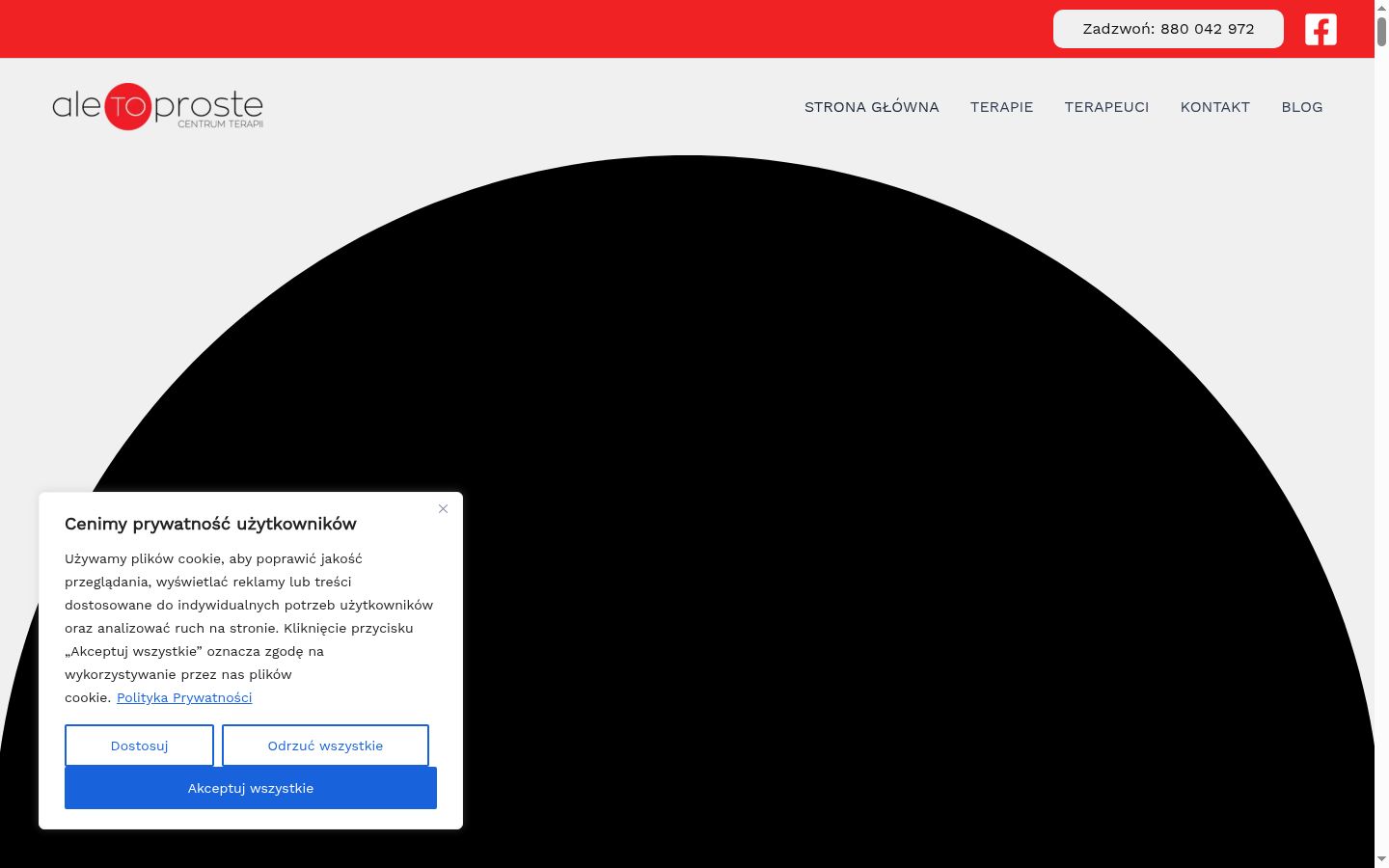
Task: Click the scrollbar down arrow
Action: coord(1381,859)
